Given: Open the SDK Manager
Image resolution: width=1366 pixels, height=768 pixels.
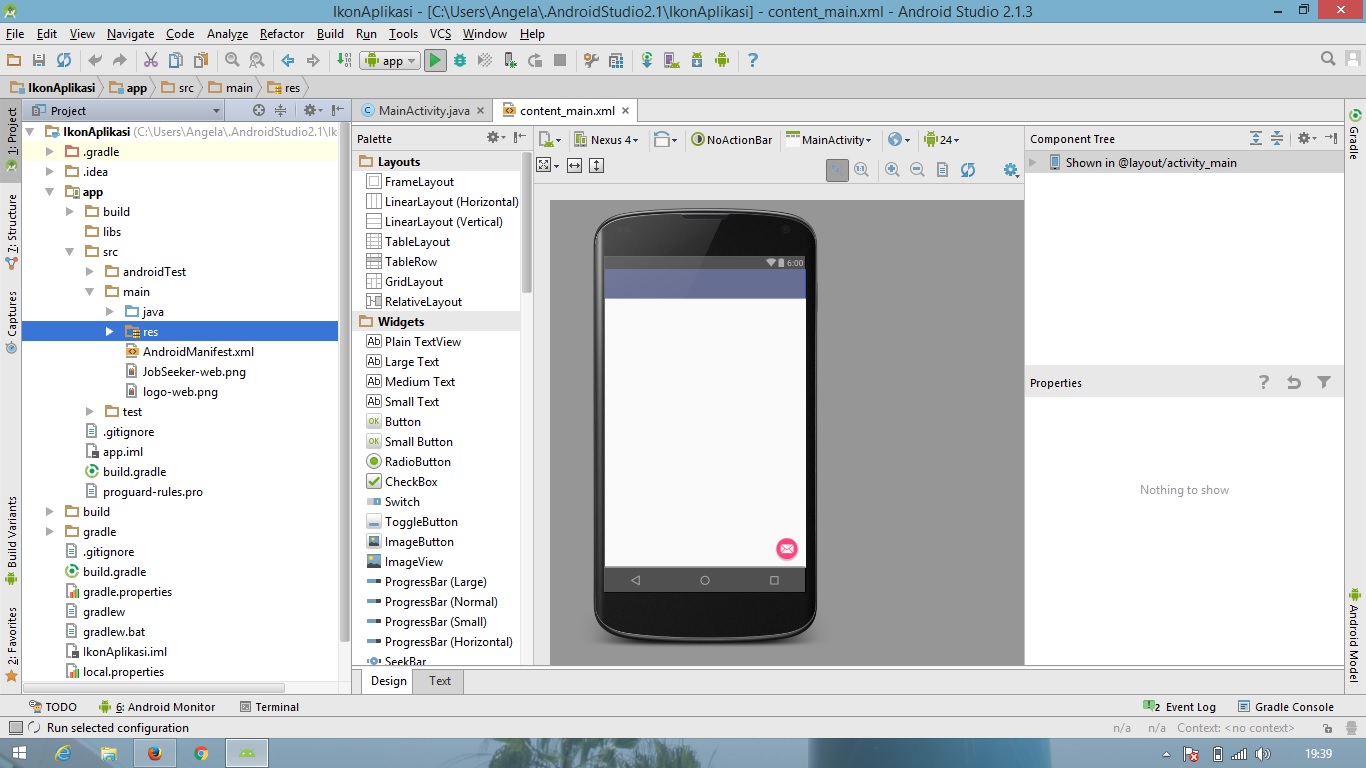Looking at the screenshot, I should tap(697, 60).
